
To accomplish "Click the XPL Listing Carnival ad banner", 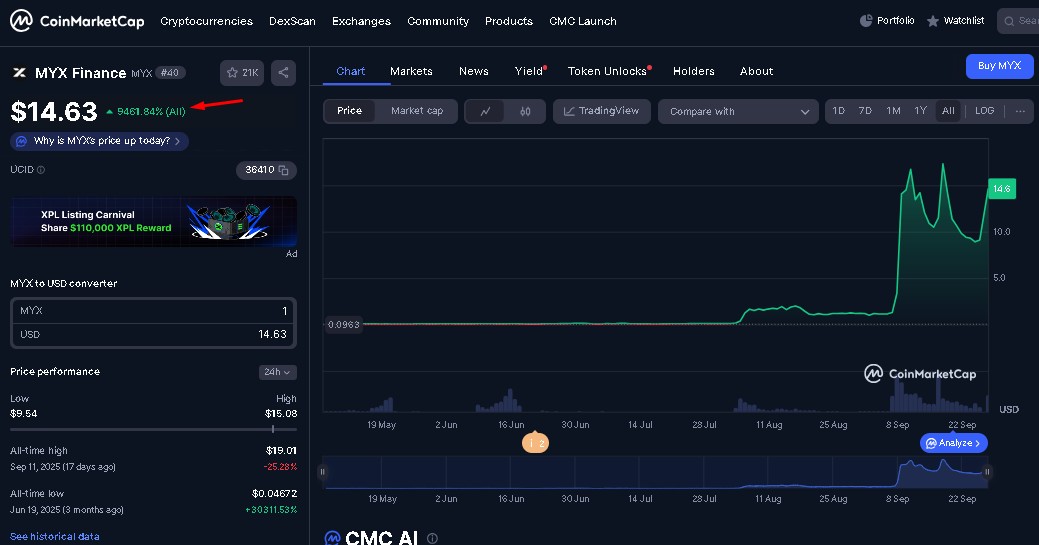I will tap(154, 221).
